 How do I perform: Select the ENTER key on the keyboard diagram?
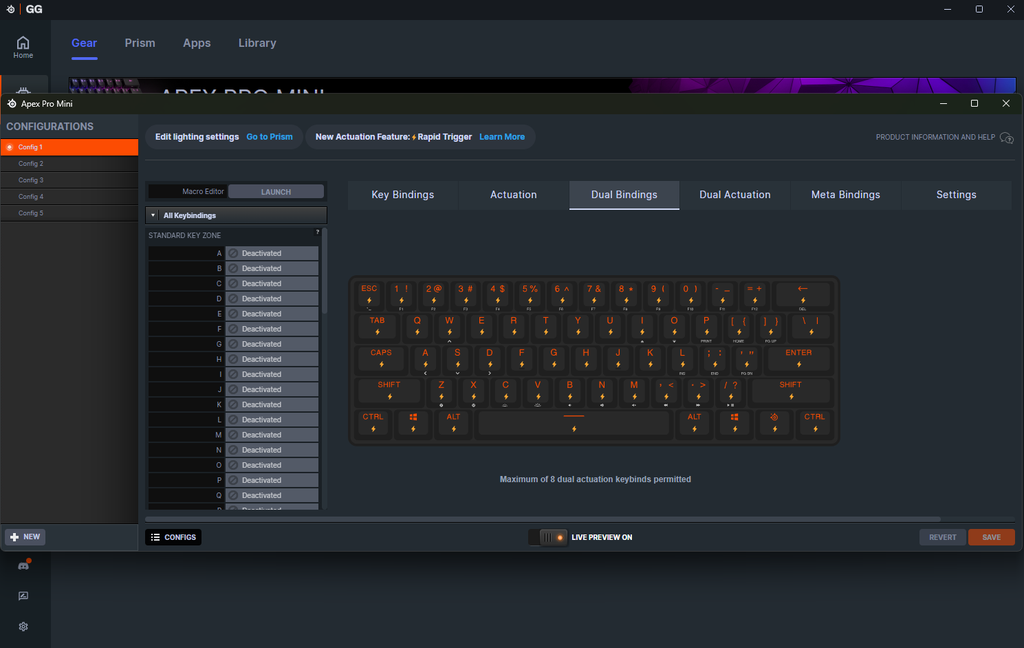click(x=799, y=359)
